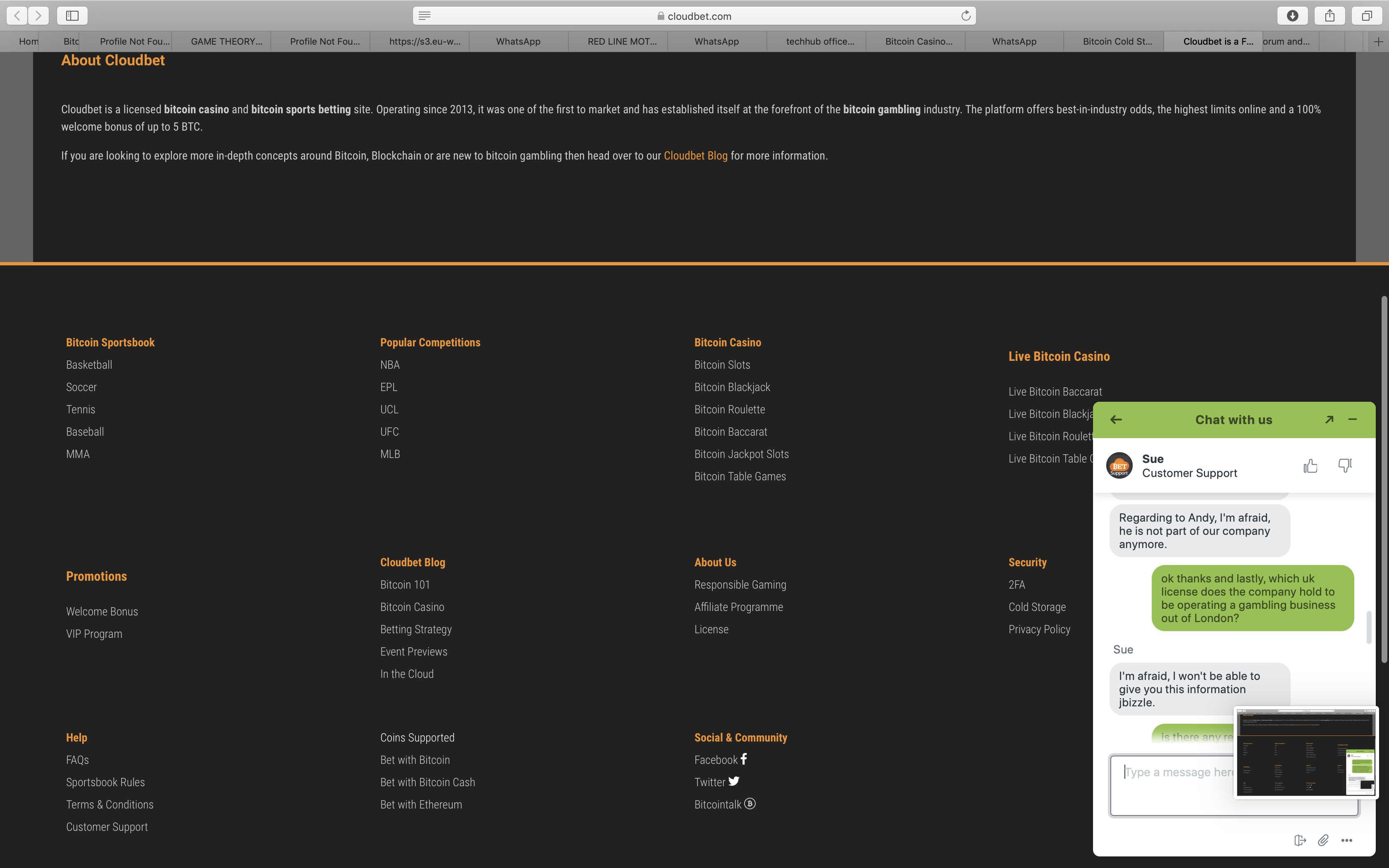
Task: Open the 2FA security link
Action: [1017, 584]
